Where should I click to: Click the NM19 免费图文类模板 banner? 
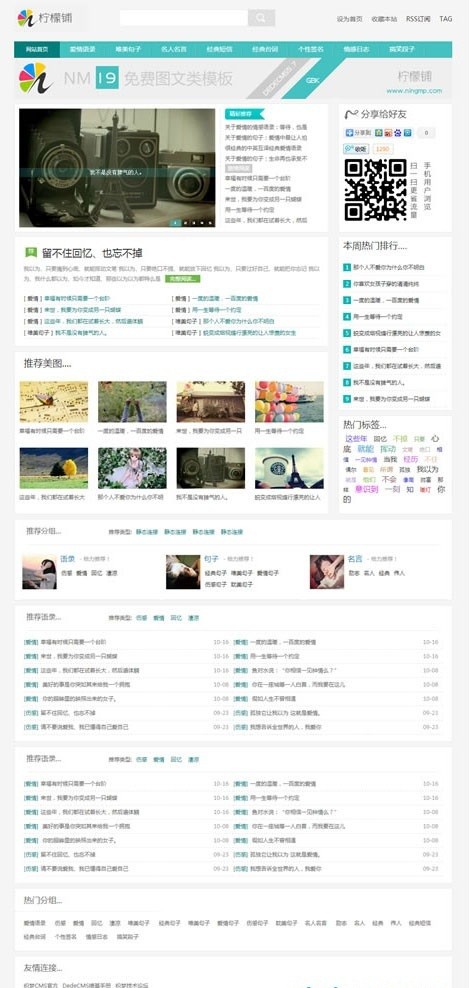point(233,78)
